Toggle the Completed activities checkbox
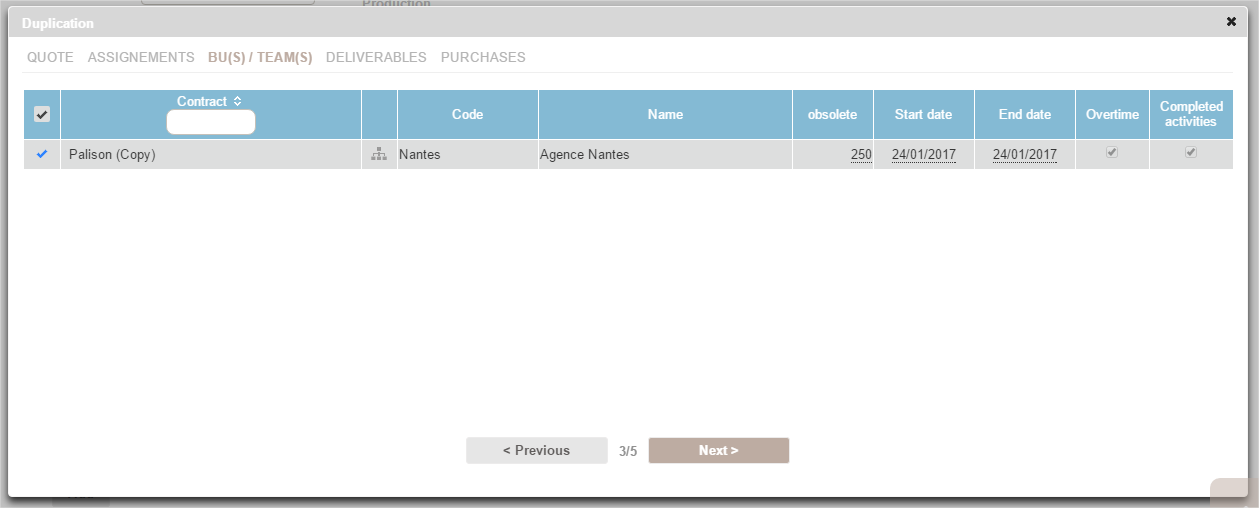Image resolution: width=1259 pixels, height=508 pixels. tap(1190, 153)
